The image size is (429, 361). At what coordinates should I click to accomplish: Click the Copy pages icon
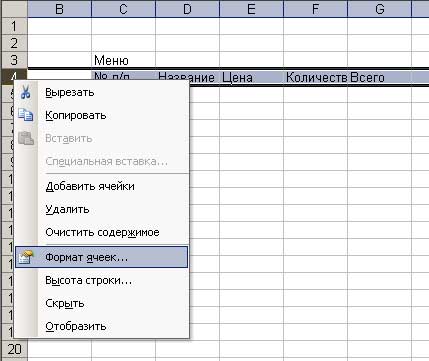click(x=26, y=115)
